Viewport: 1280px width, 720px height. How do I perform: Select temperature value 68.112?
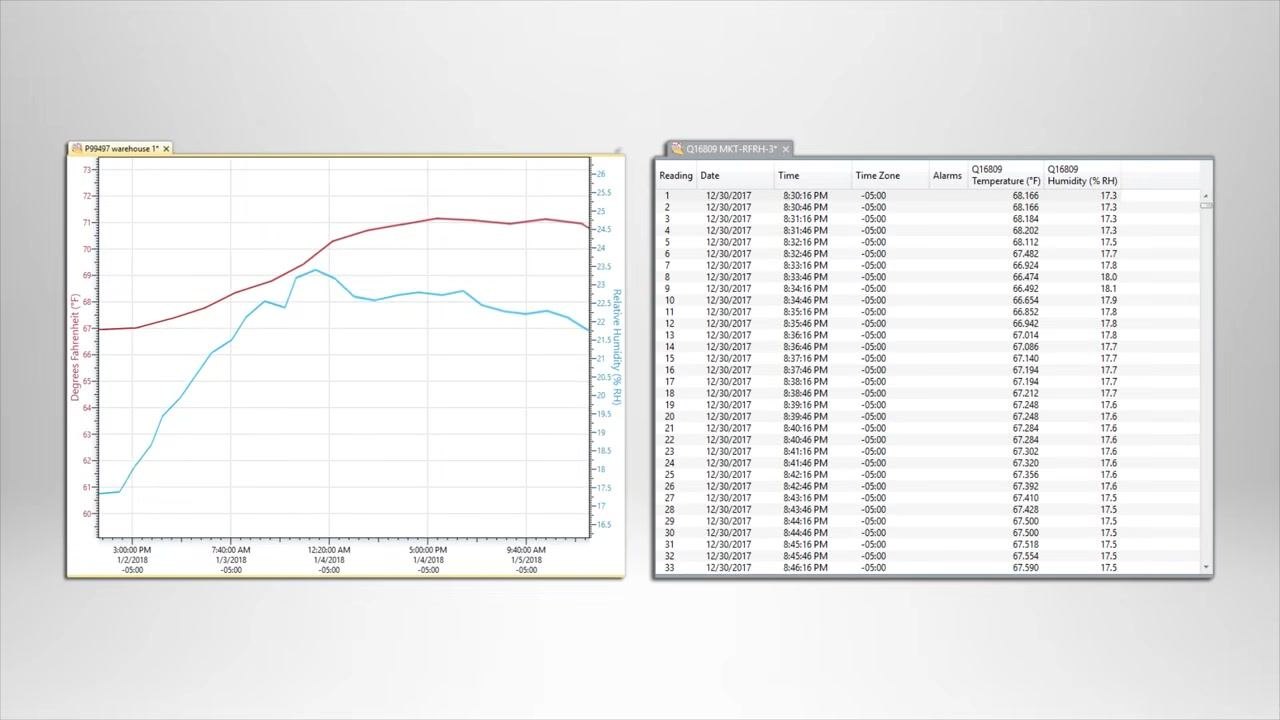pos(1025,242)
